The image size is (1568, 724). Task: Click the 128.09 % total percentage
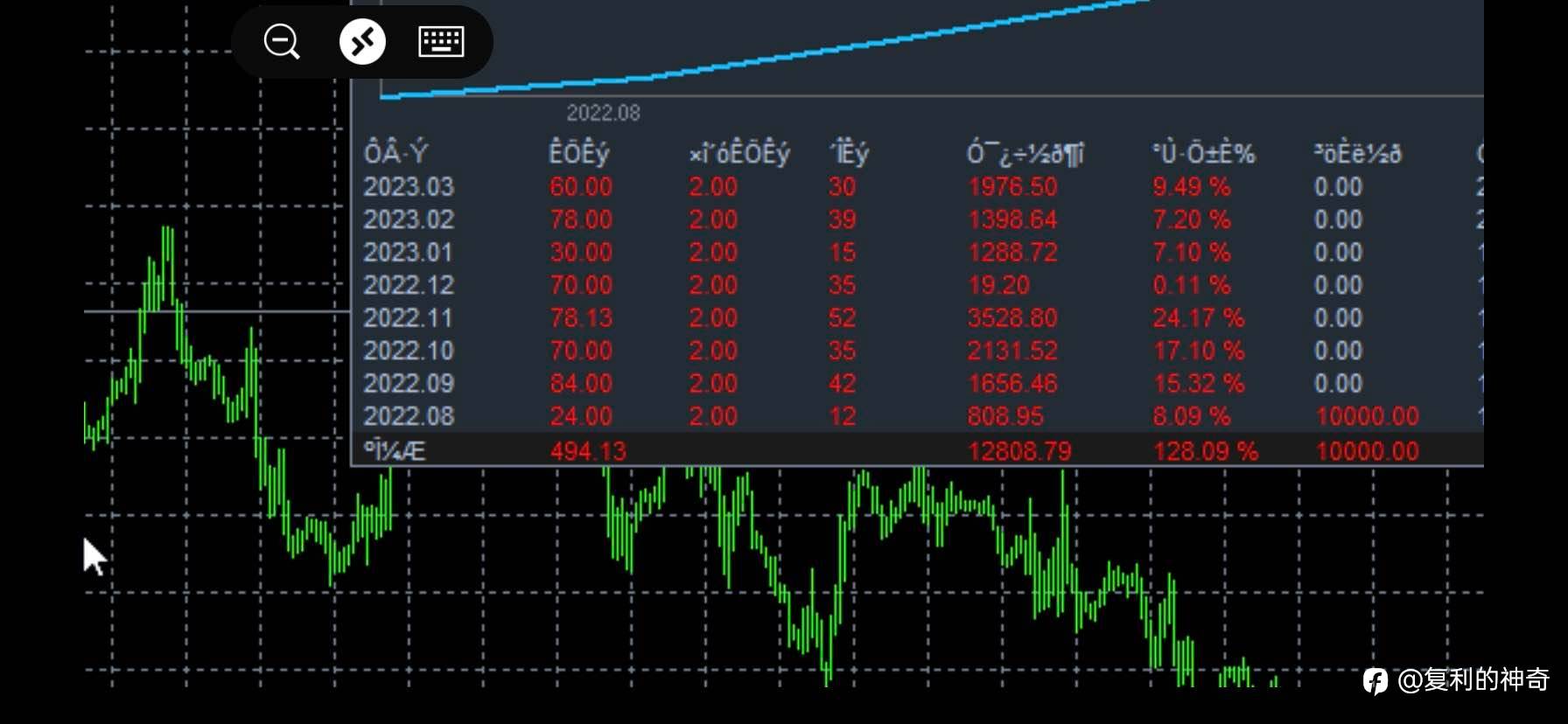(1205, 451)
